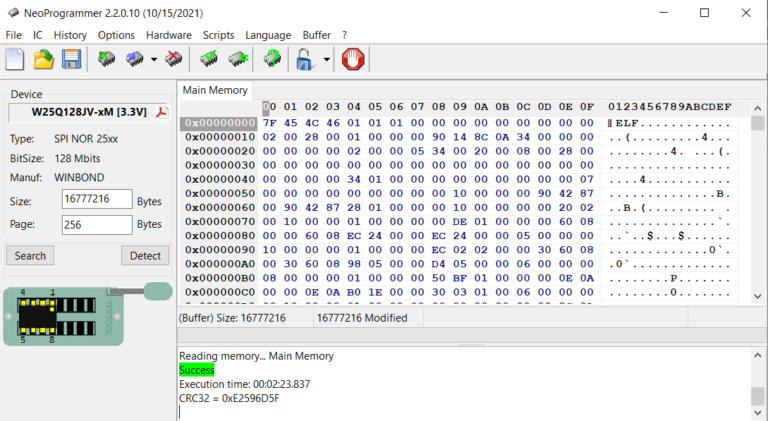Expand the Write IC dropdown arrow
Image resolution: width=768 pixels, height=421 pixels.
pyautogui.click(x=153, y=60)
